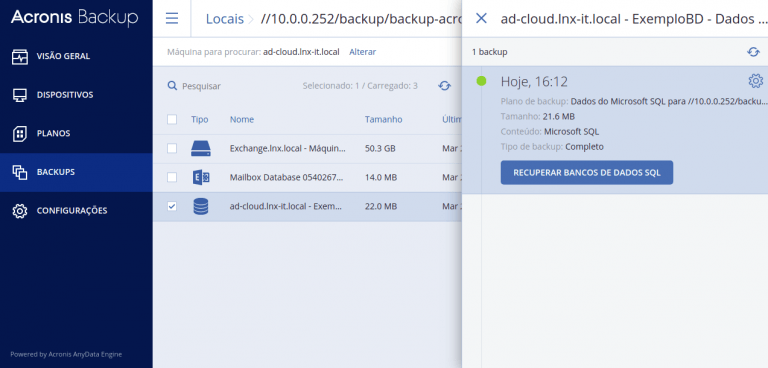Click Plano de backup value text
Image resolution: width=768 pixels, height=368 pixels.
(x=668, y=101)
